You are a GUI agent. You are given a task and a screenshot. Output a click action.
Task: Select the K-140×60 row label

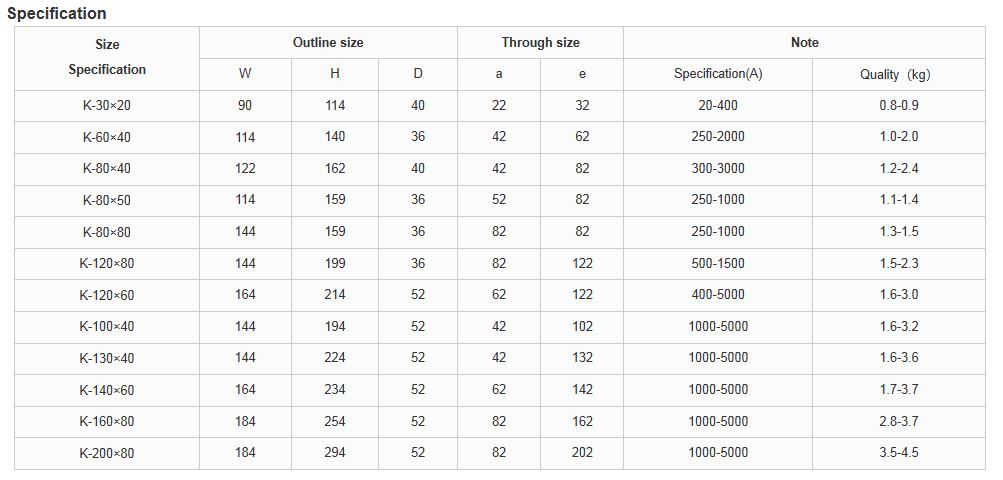pyautogui.click(x=107, y=390)
